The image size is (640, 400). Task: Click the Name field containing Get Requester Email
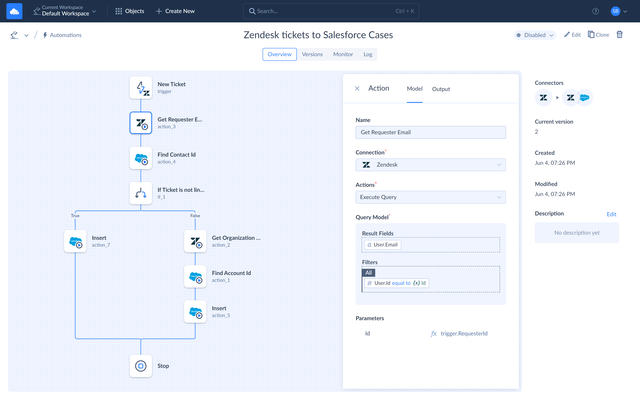coord(431,132)
